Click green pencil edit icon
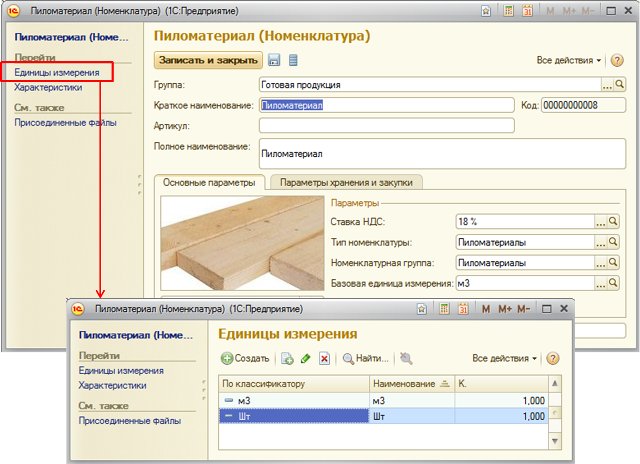The image size is (640, 464). coord(305,358)
